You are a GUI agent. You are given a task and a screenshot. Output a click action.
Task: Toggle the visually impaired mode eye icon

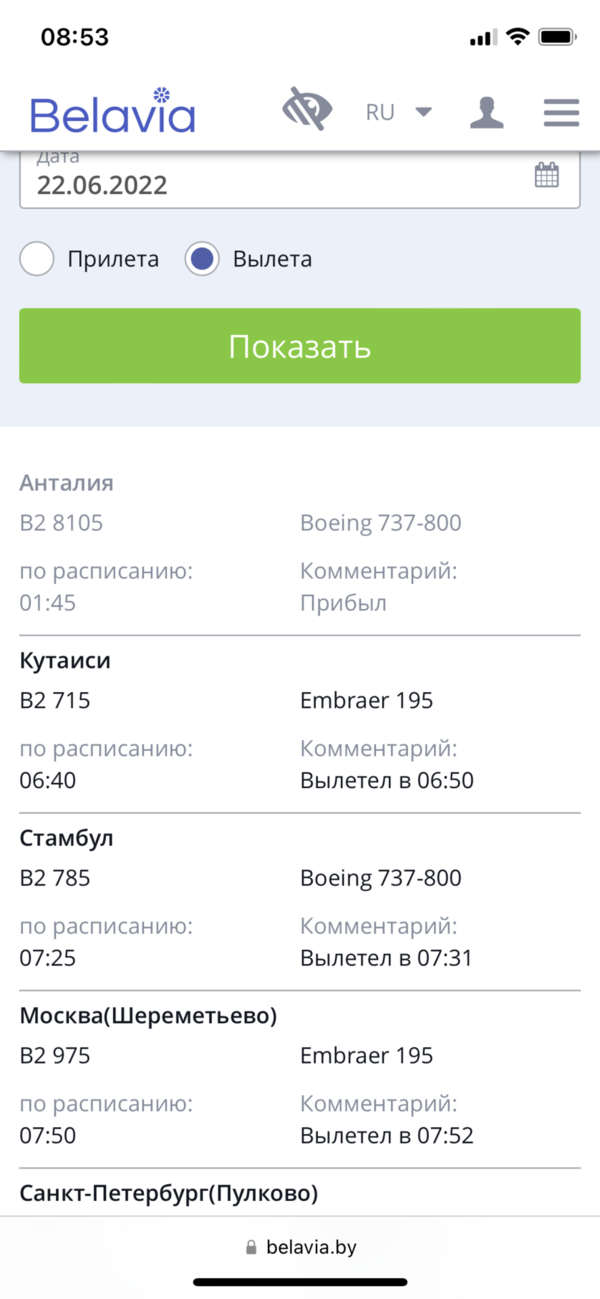coord(307,111)
